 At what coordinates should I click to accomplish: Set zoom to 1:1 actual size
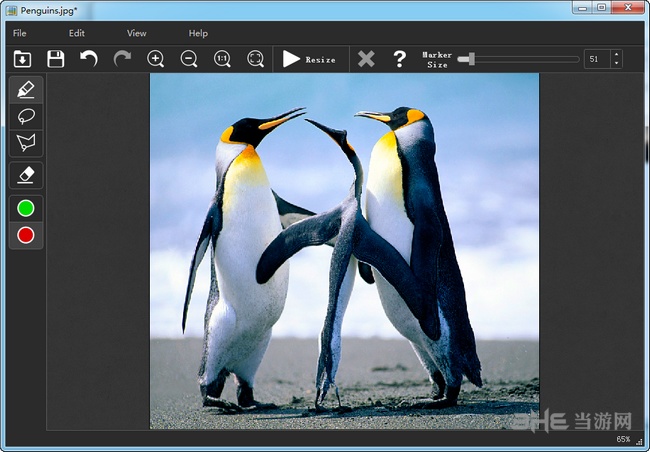(x=222, y=59)
